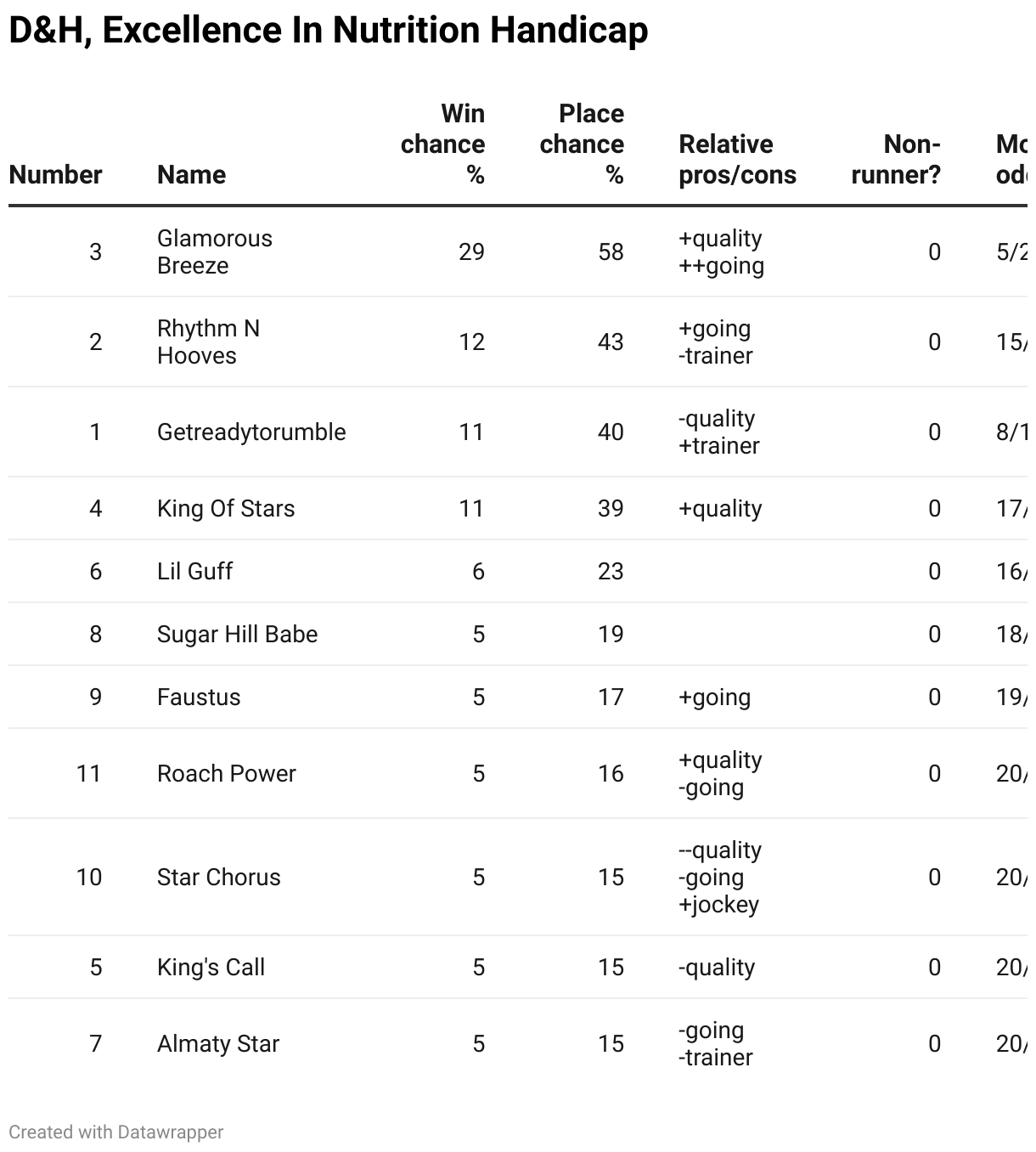Click Glamorous Breeze place chance value 58
This screenshot has height=1152, width=1036.
pyautogui.click(x=611, y=252)
